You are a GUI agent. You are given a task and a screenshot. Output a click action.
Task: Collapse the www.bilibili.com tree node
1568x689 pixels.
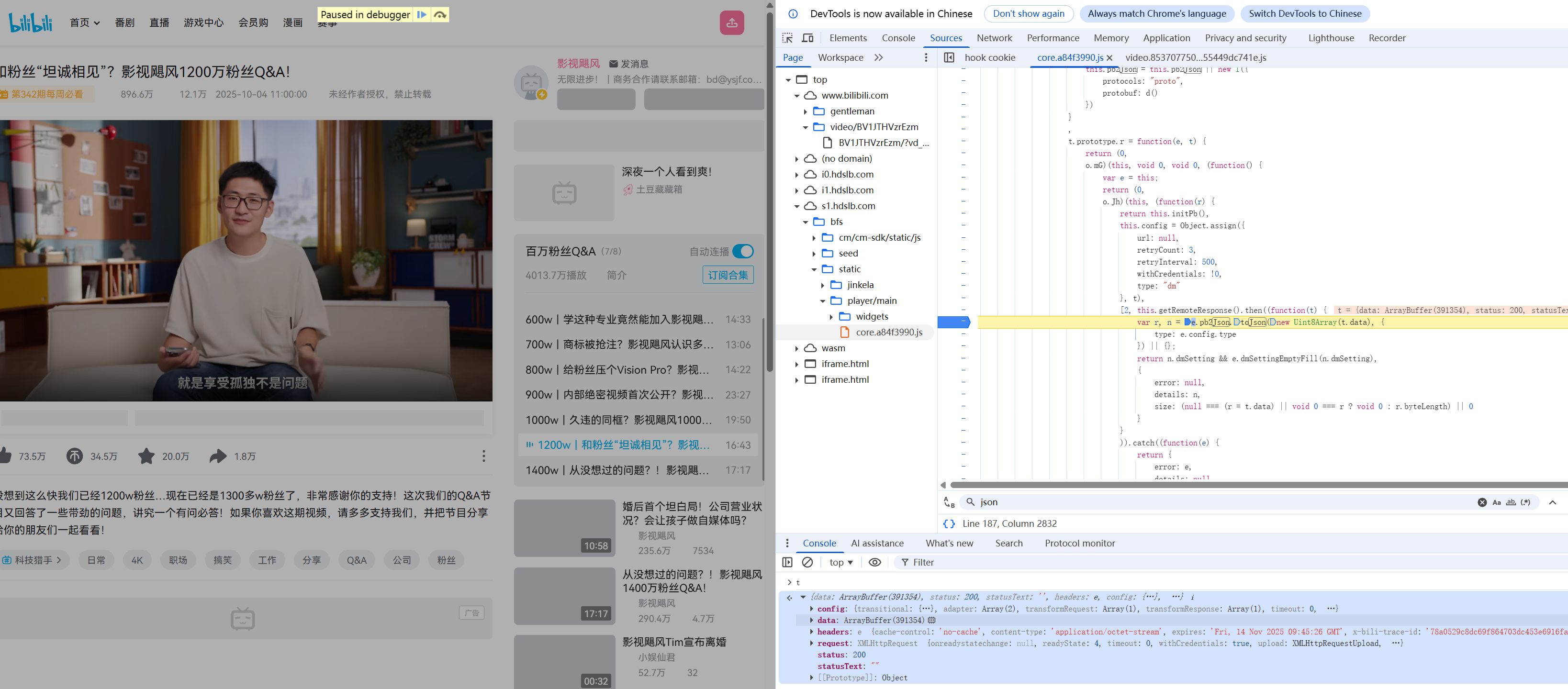click(797, 96)
